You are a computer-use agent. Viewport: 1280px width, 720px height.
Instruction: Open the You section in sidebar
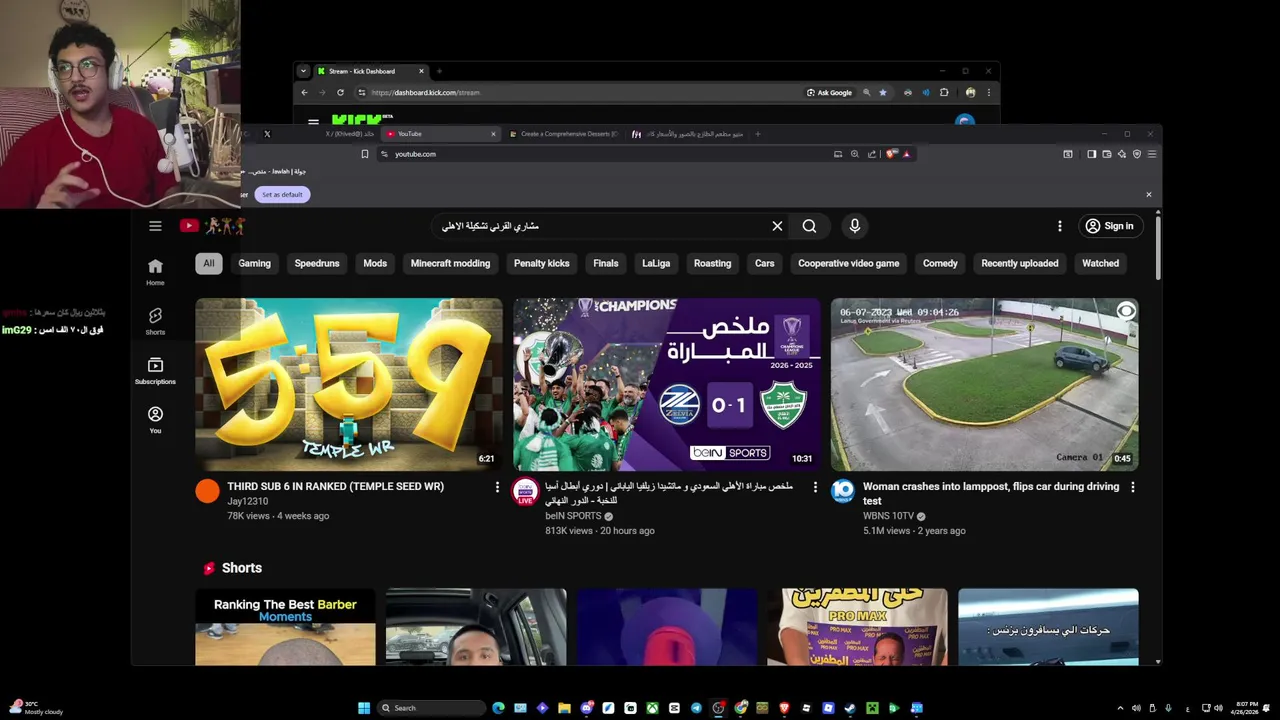pos(155,419)
